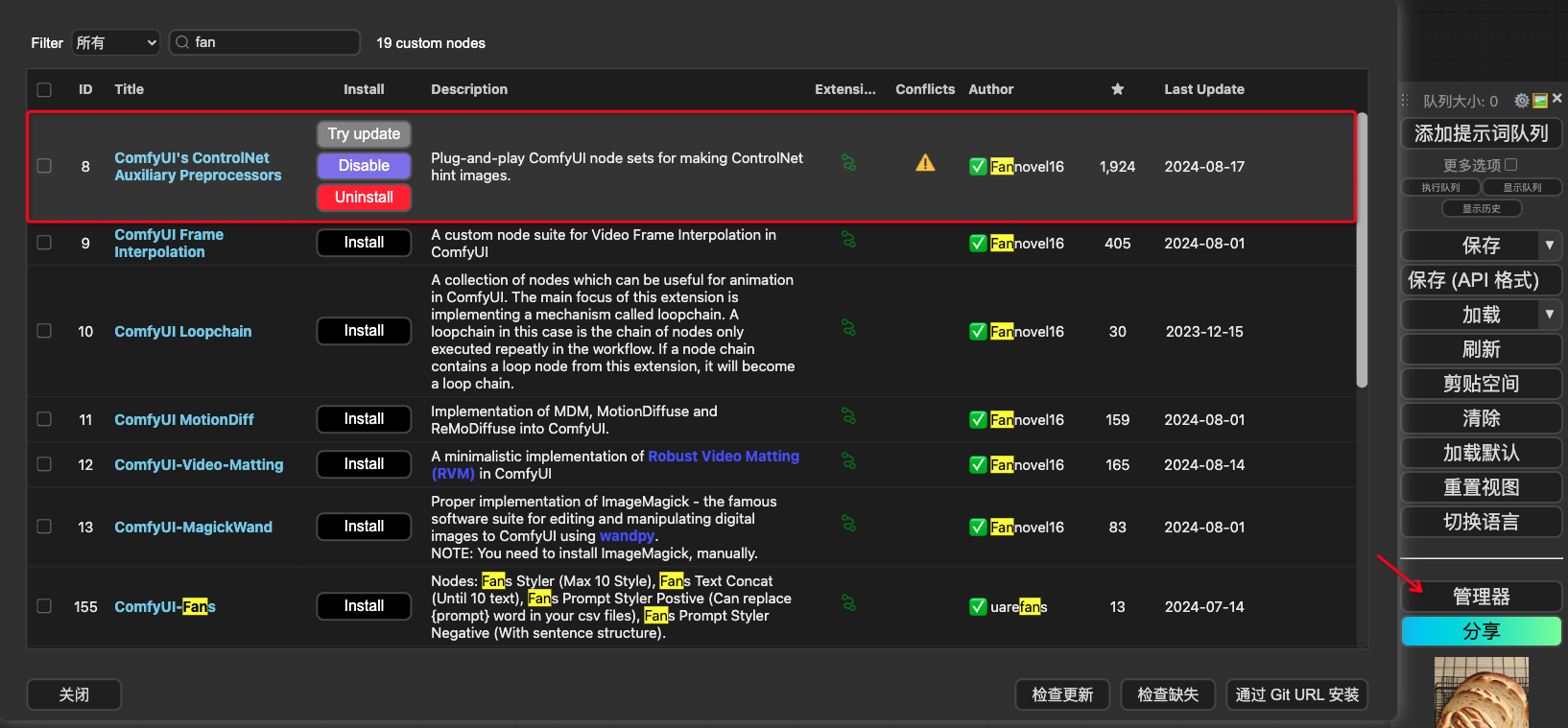This screenshot has height=728, width=1568.
Task: Select checkbox for ComfyUI Loopchain row
Action: 44,331
